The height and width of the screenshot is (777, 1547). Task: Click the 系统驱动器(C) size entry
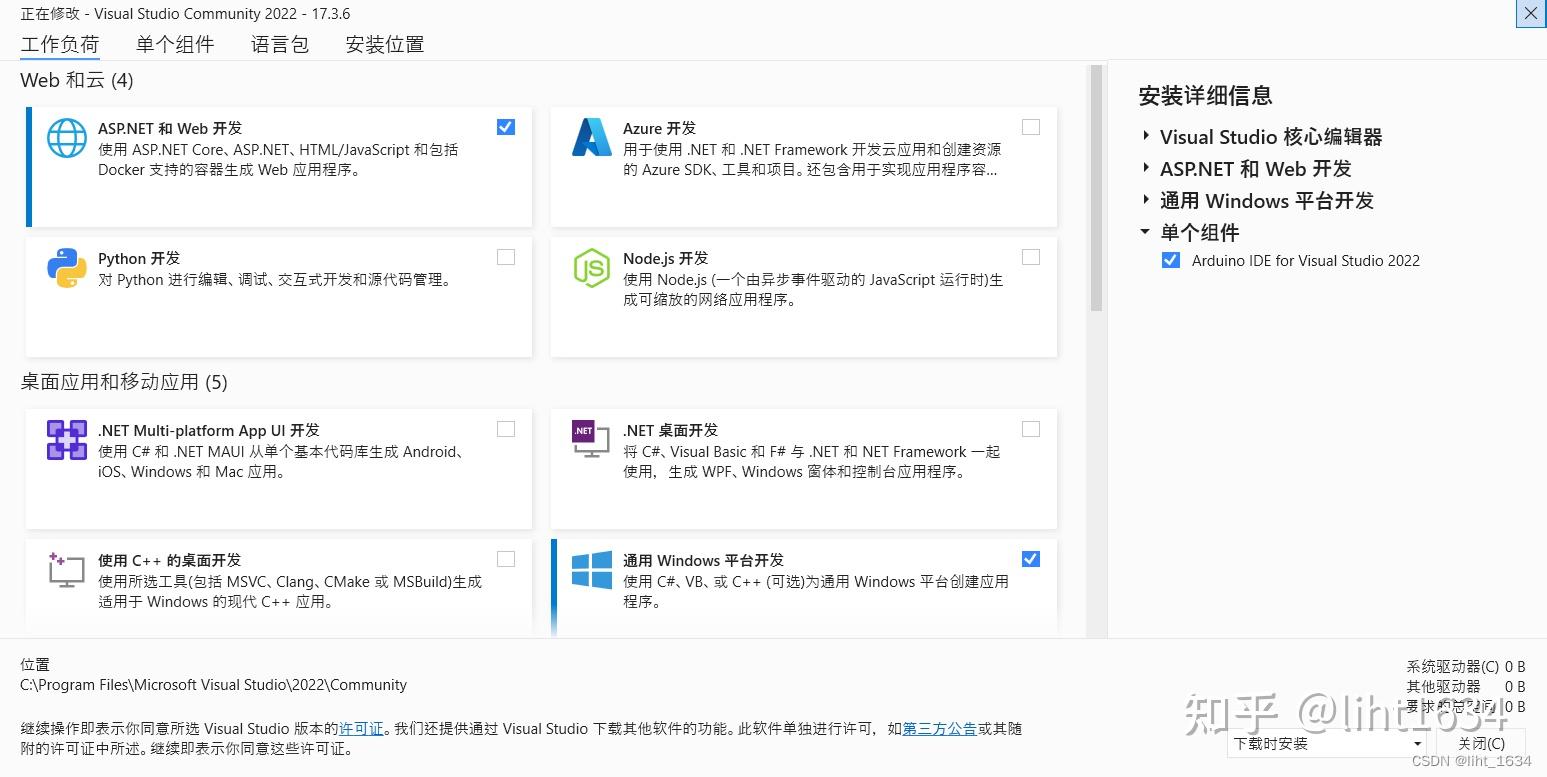click(x=1466, y=667)
